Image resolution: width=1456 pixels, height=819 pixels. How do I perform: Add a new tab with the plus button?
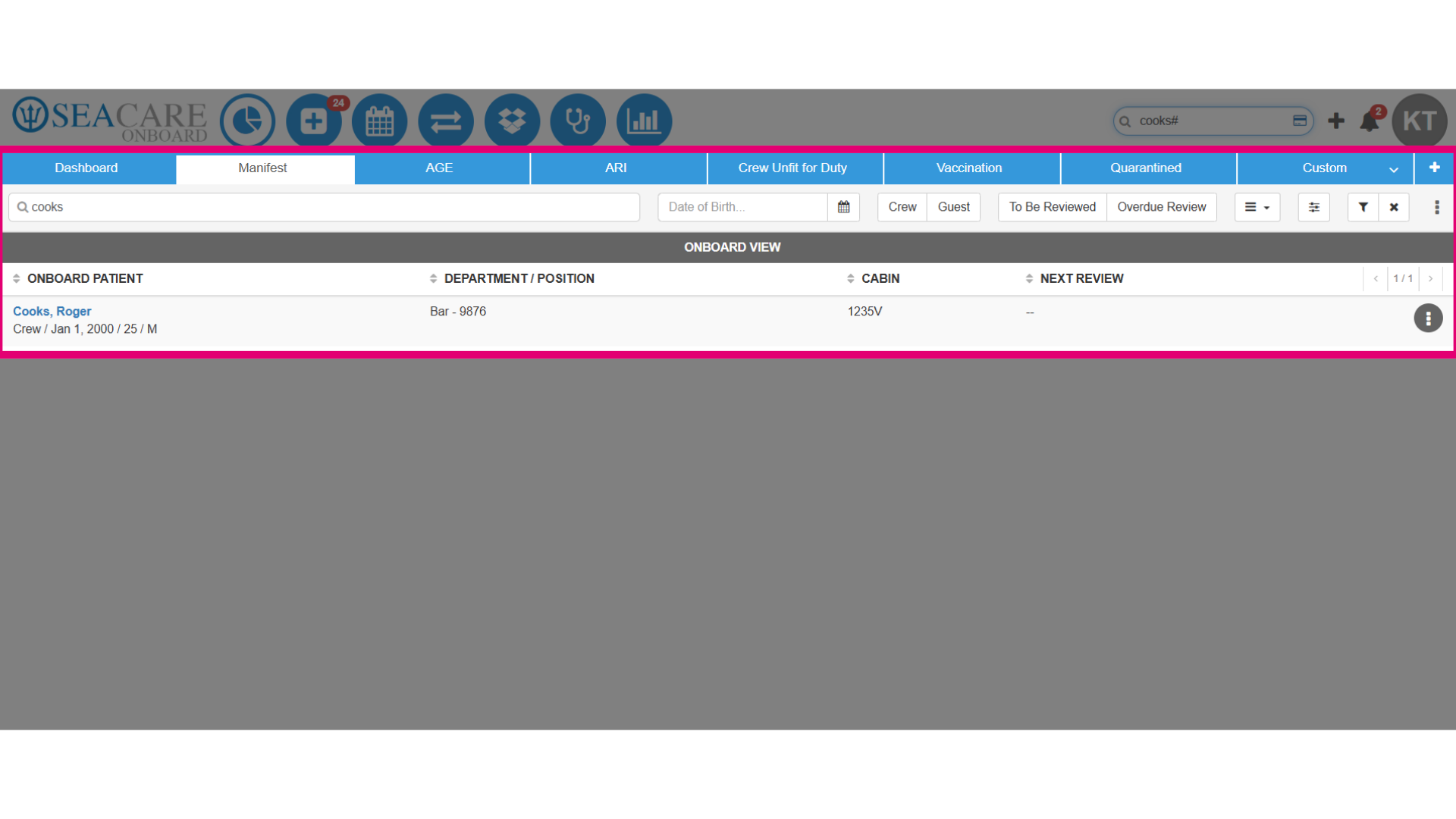1434,168
